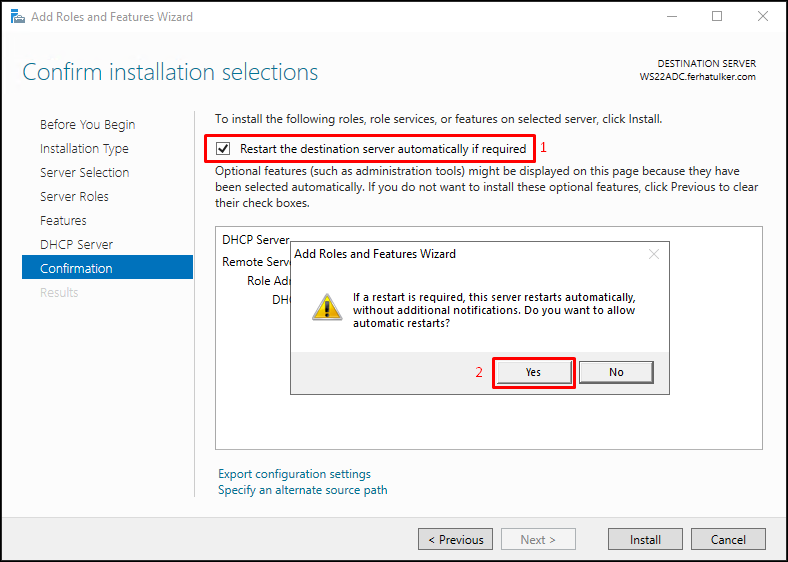
Task: Click the yellow warning triangle icon
Action: (x=327, y=307)
